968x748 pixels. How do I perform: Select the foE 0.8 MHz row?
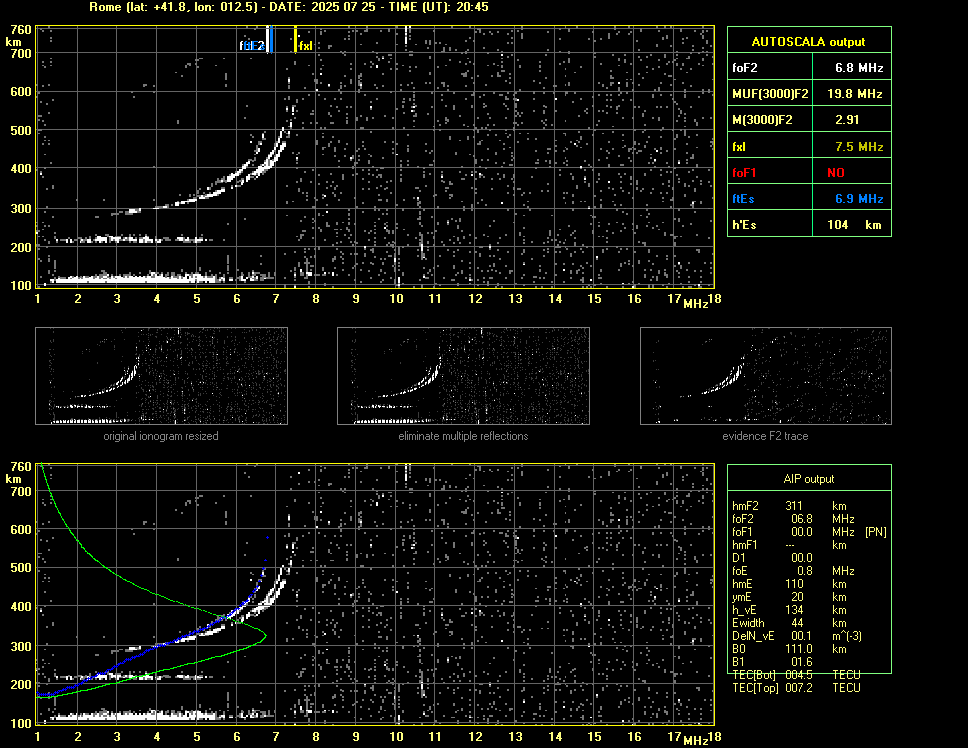(x=793, y=571)
